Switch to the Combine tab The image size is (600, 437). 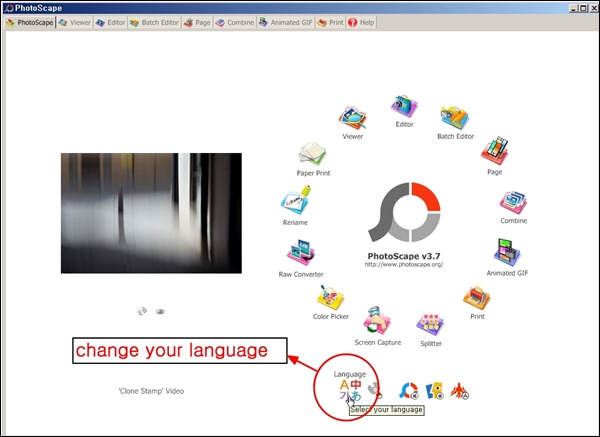coord(235,23)
